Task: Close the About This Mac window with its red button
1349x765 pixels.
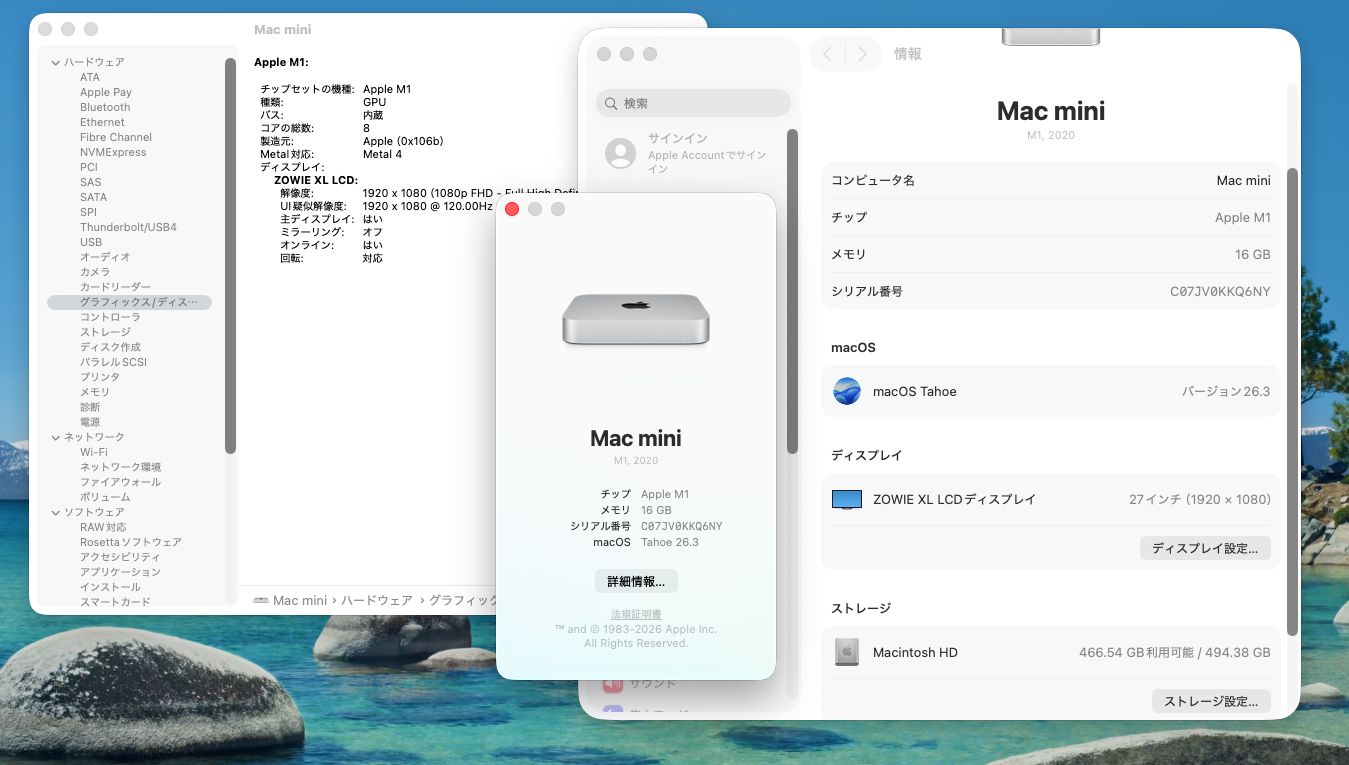Action: pos(512,209)
